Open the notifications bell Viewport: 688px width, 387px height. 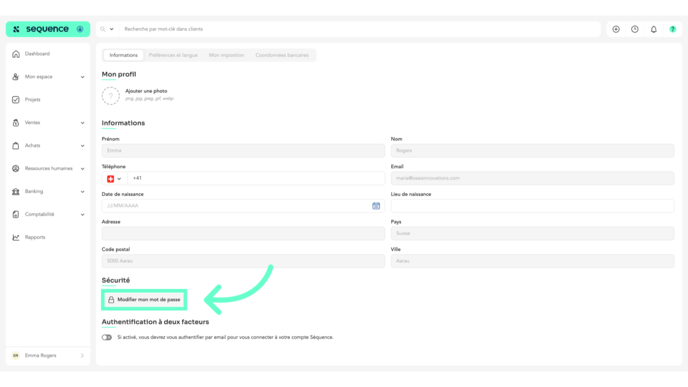(654, 29)
